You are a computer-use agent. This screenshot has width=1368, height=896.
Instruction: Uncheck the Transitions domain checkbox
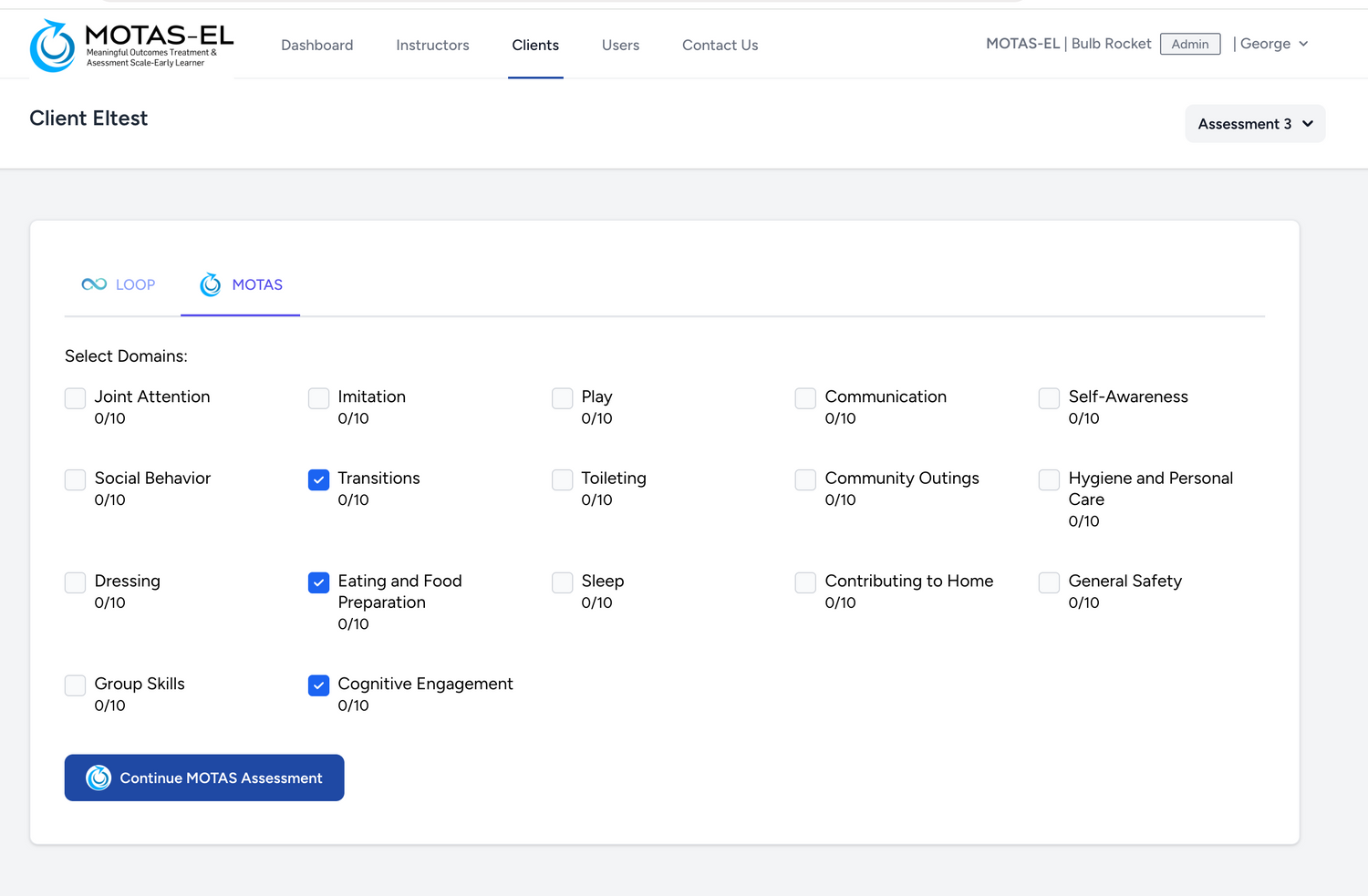coord(318,479)
